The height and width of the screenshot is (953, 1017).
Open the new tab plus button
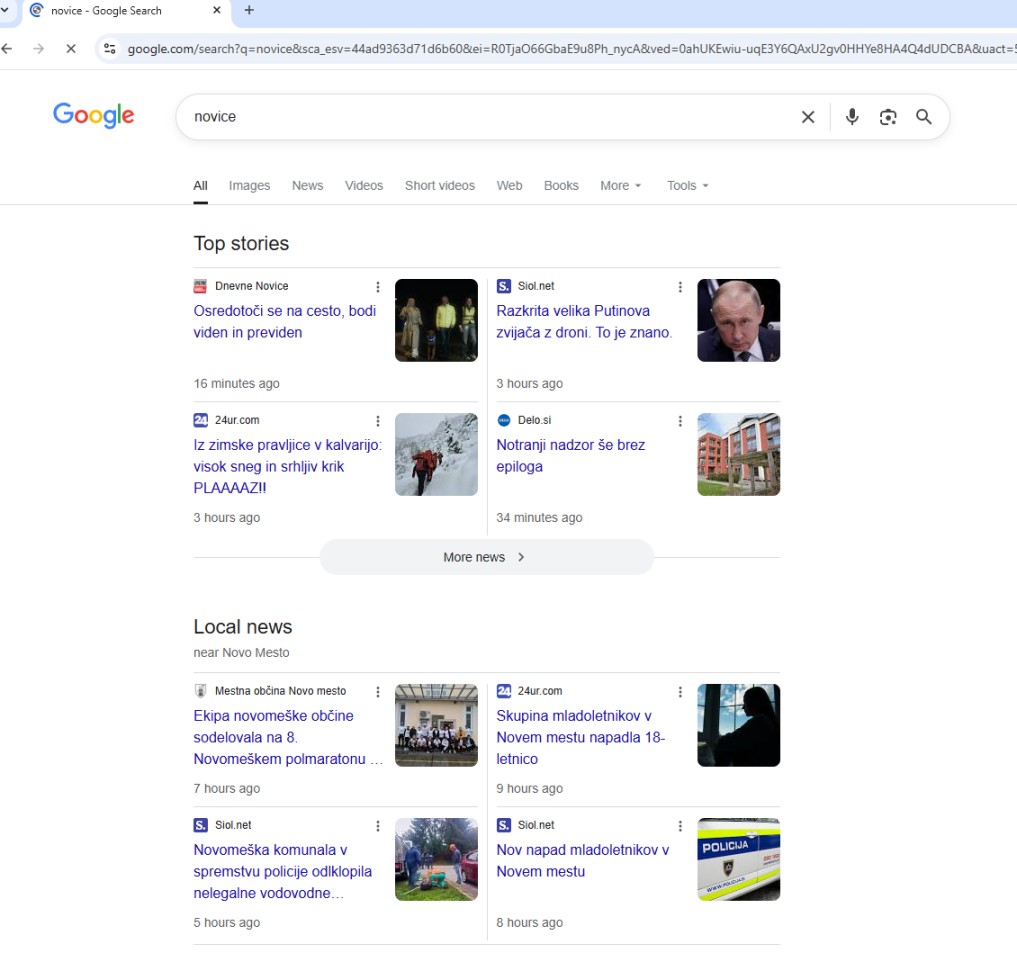249,11
